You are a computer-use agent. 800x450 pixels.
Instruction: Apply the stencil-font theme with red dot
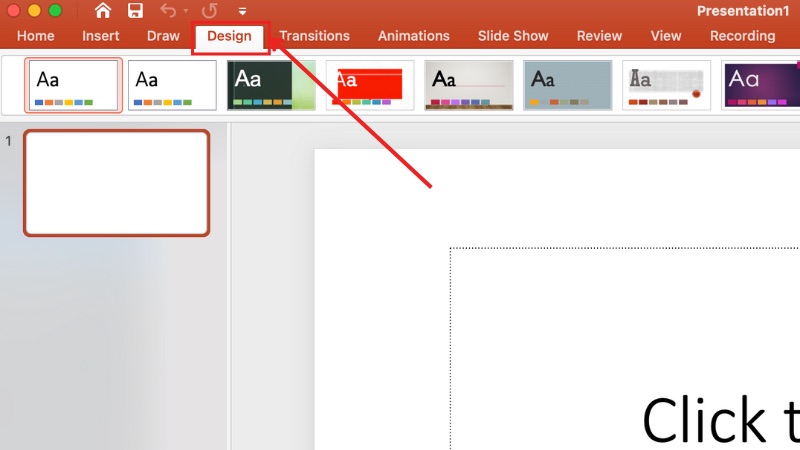point(666,85)
